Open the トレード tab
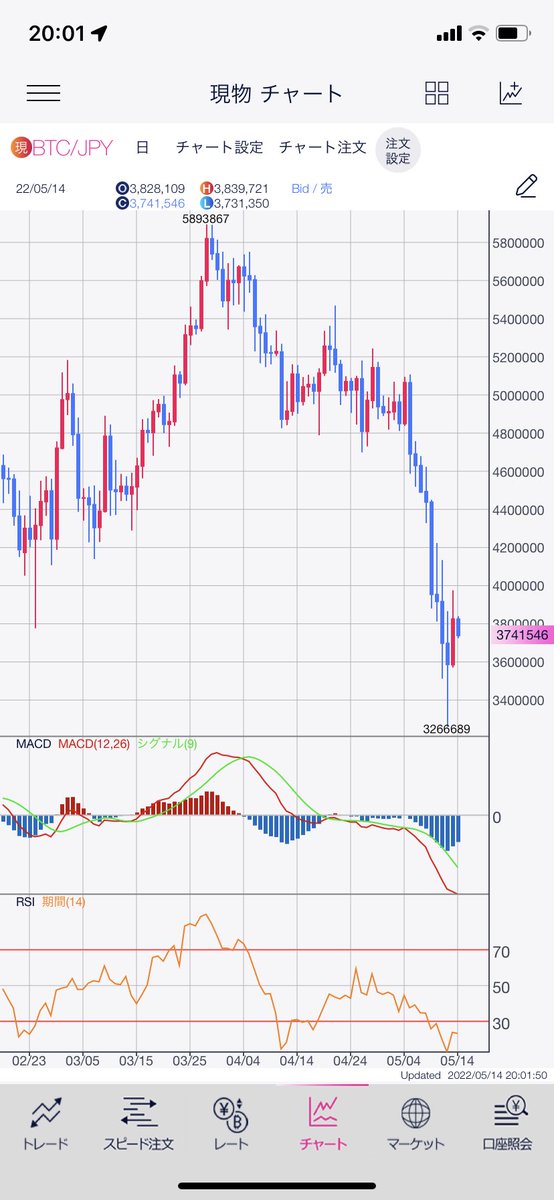The width and height of the screenshot is (554, 1200). (46, 1123)
